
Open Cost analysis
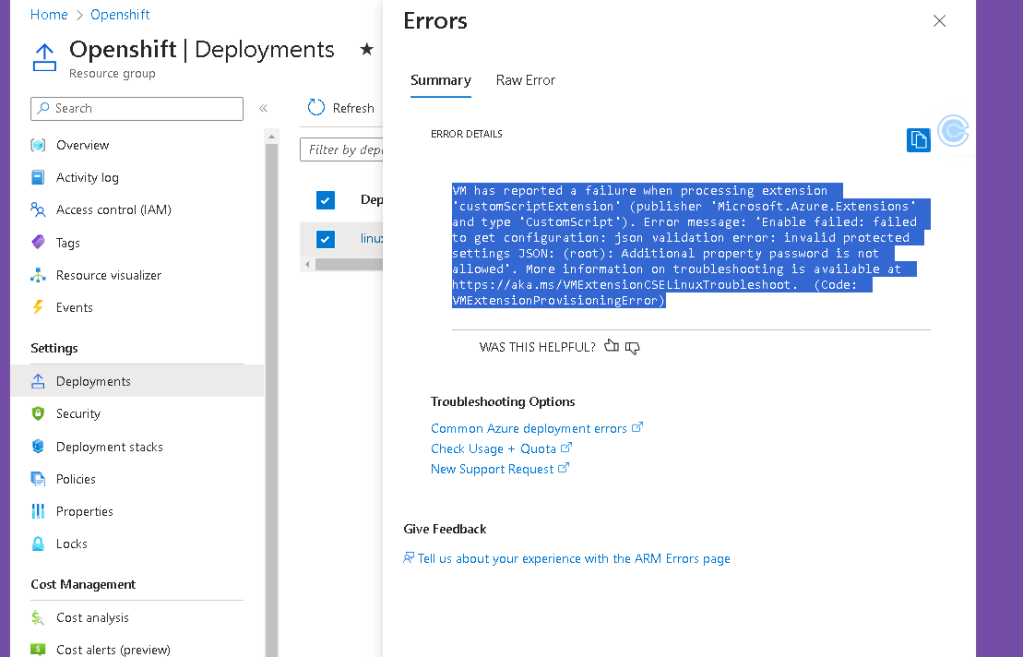click(x=92, y=617)
